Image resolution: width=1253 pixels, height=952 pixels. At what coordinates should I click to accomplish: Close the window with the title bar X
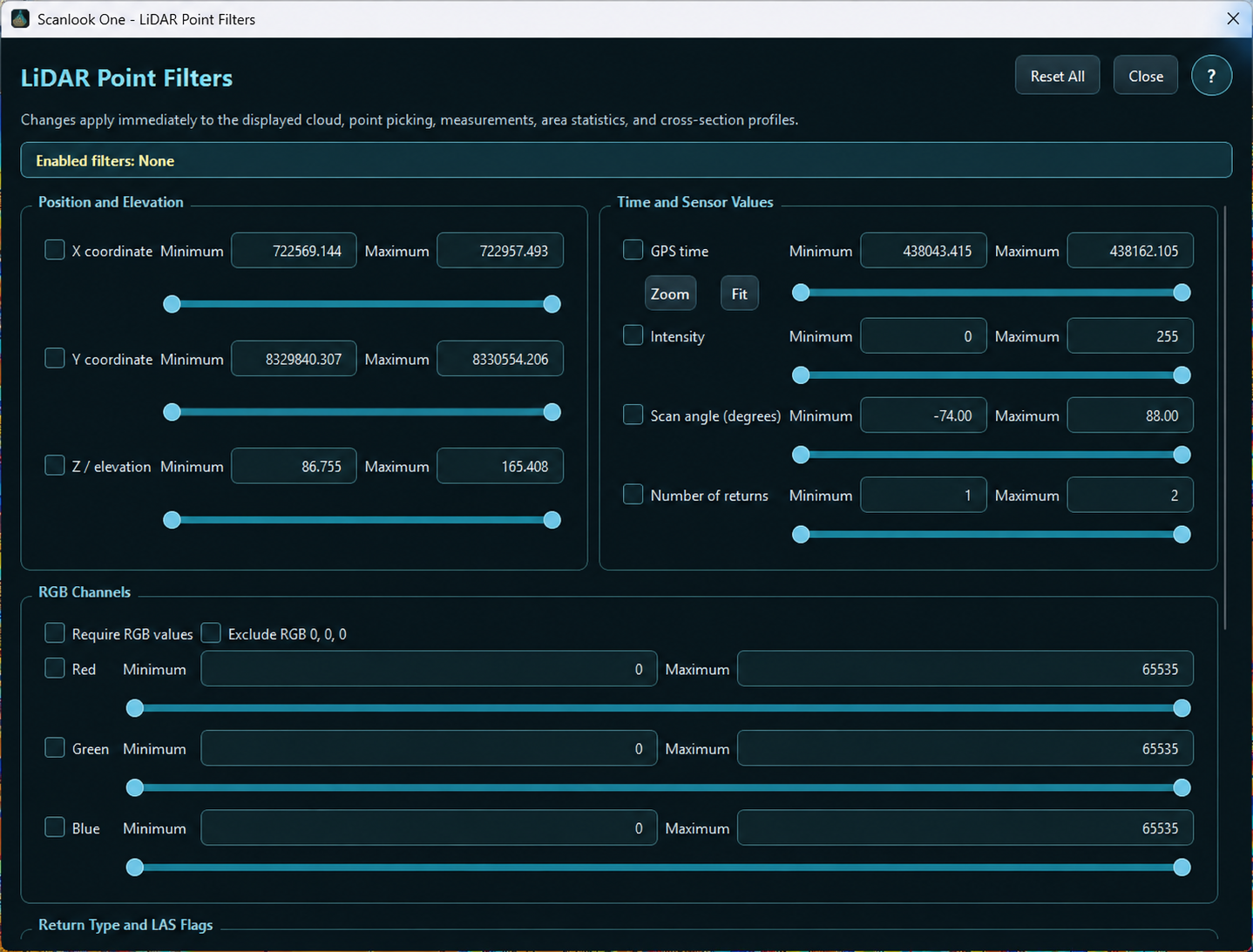(1232, 18)
